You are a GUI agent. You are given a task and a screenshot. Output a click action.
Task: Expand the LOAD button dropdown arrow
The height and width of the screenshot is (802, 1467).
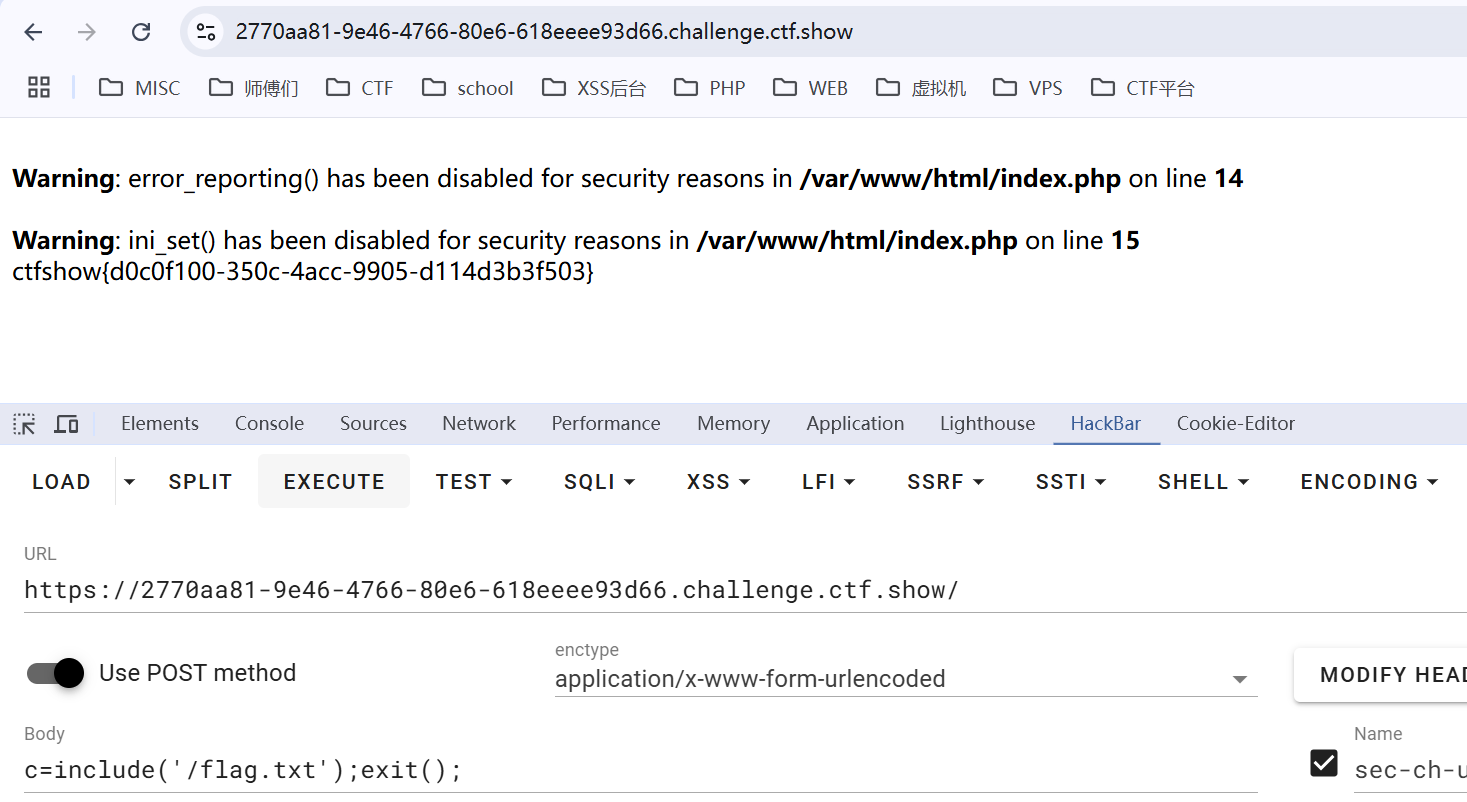coord(129,482)
